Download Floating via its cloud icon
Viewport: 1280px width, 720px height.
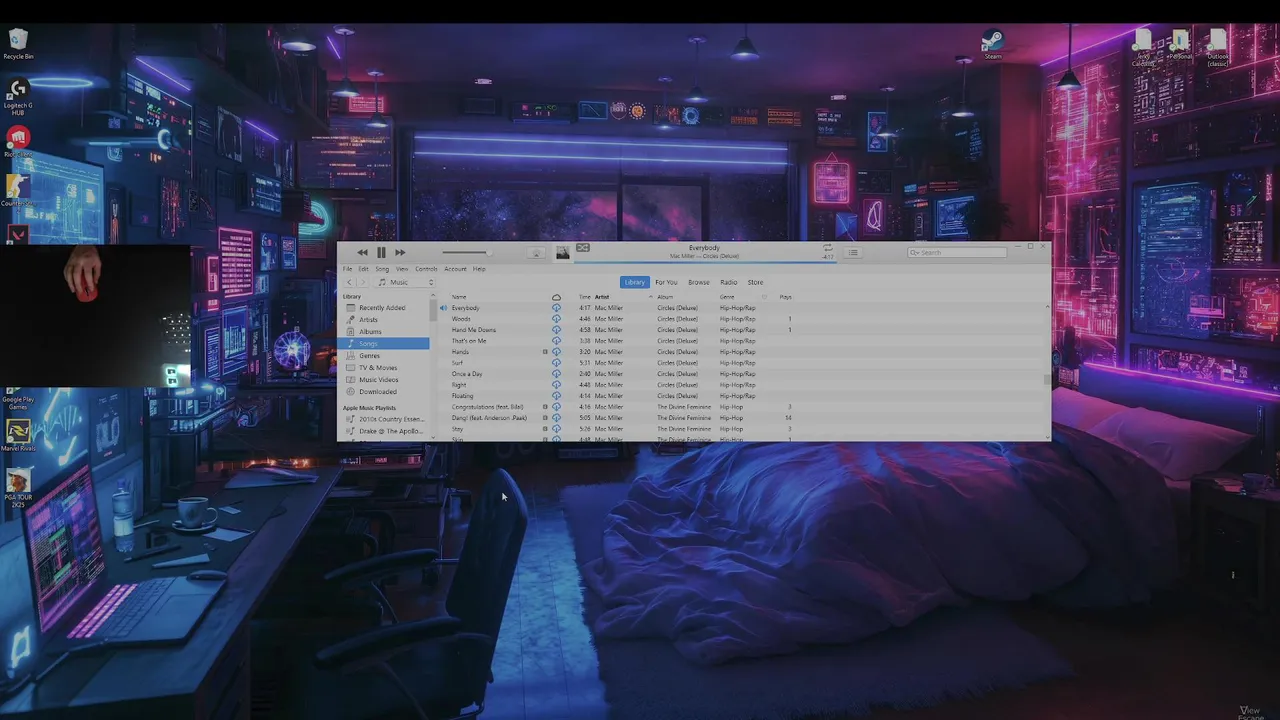557,396
